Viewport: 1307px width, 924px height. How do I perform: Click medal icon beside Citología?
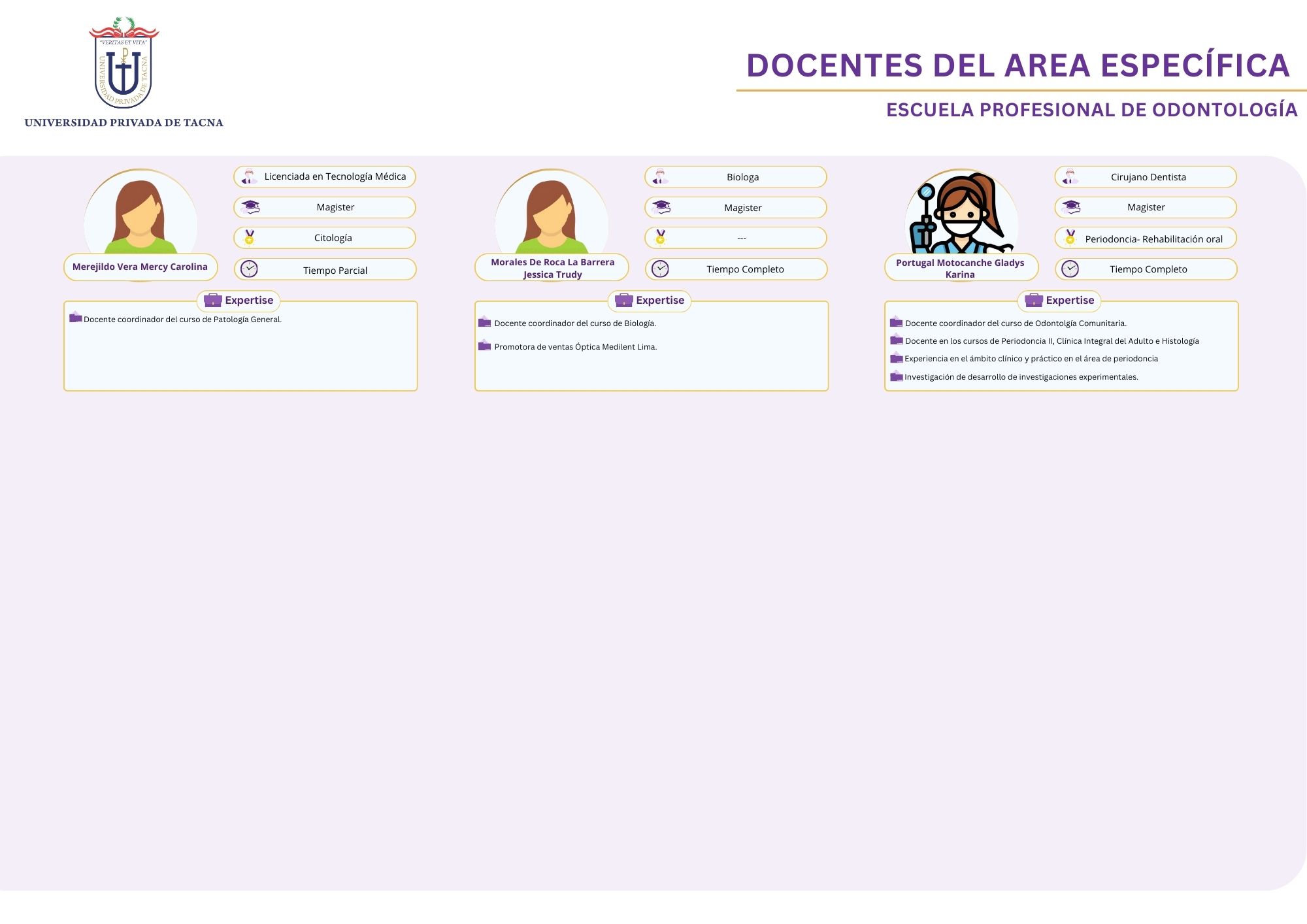(x=249, y=238)
